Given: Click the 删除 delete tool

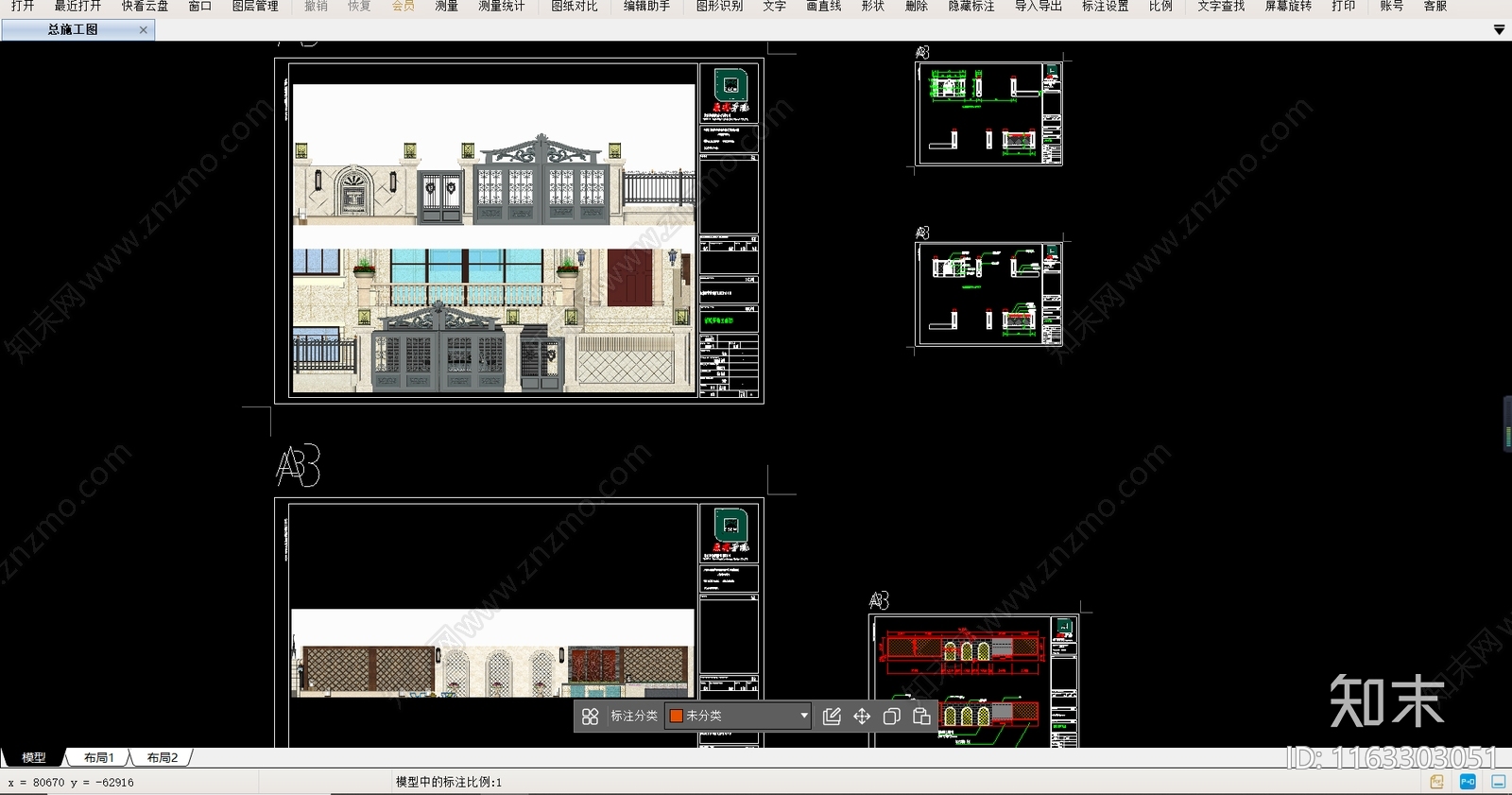Looking at the screenshot, I should [x=916, y=7].
